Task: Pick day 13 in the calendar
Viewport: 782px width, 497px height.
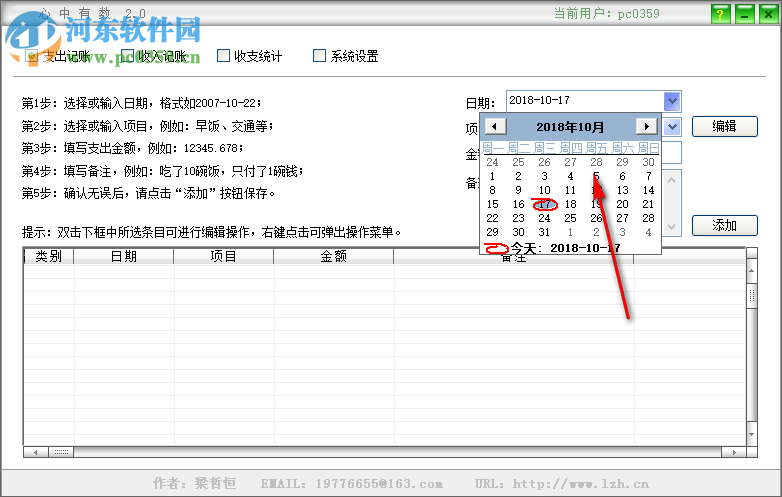Action: (x=622, y=190)
